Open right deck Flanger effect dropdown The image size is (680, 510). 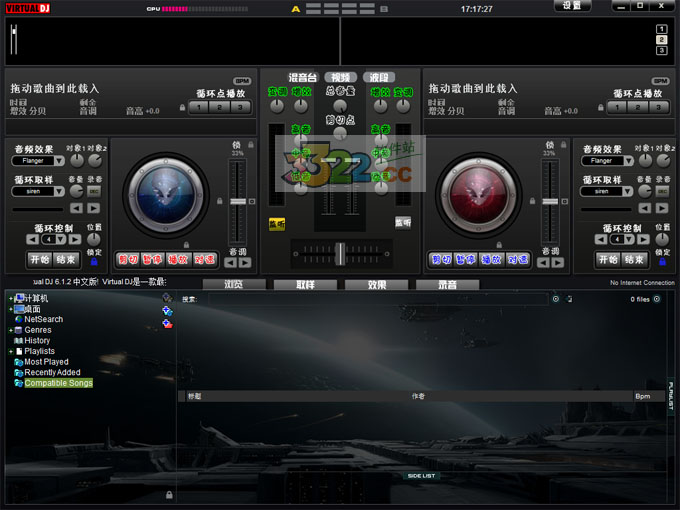pyautogui.click(x=628, y=161)
